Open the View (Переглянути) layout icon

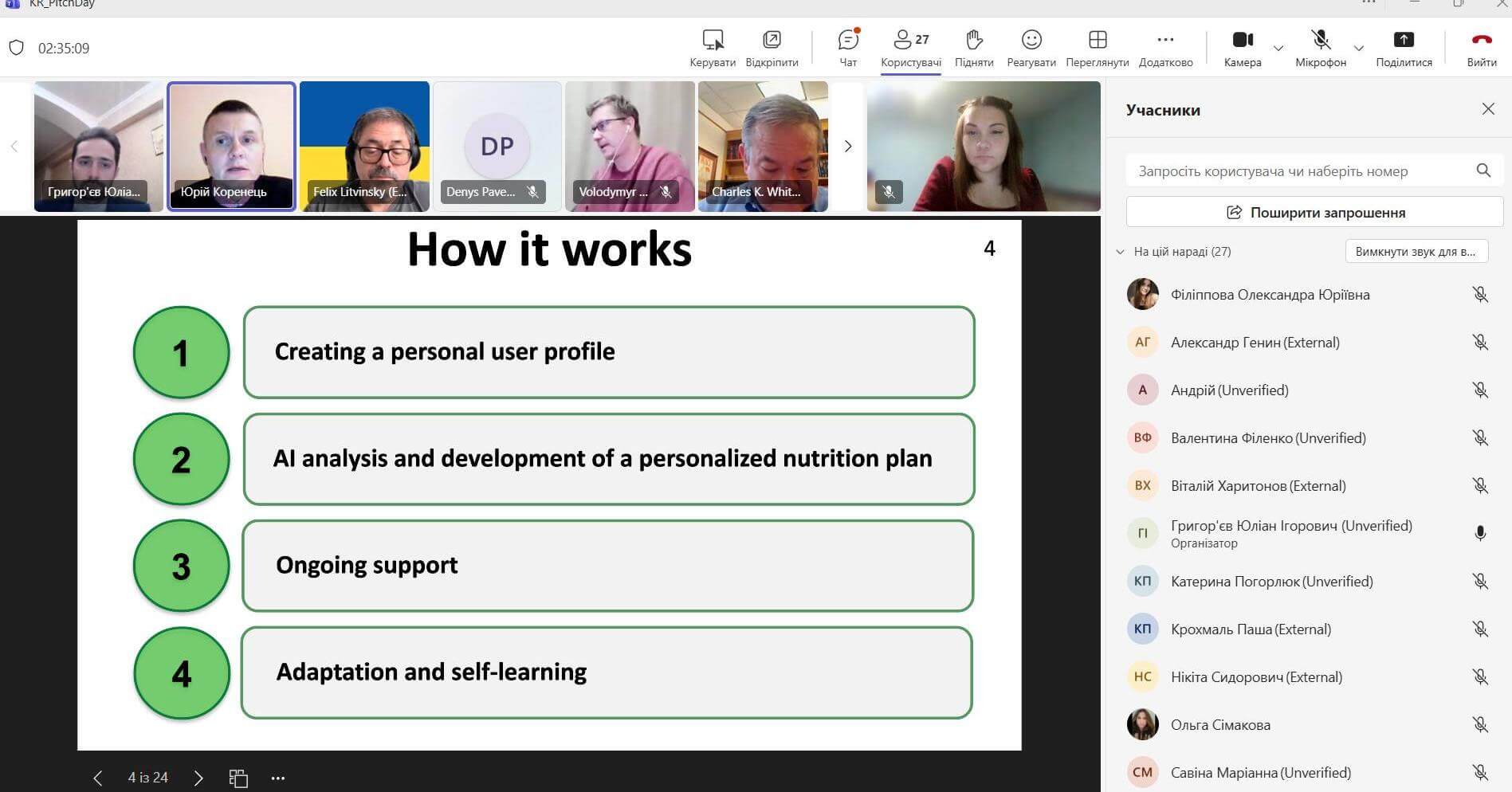[1097, 41]
